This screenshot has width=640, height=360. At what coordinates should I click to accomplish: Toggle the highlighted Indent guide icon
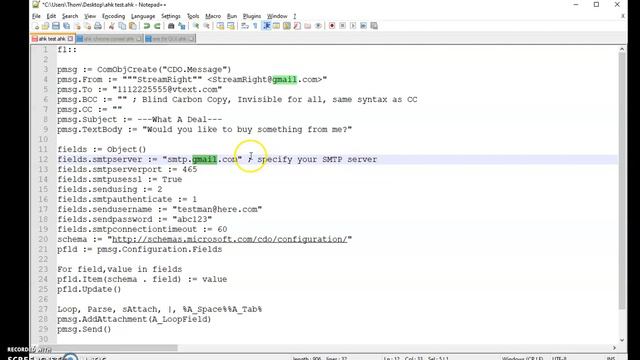pyautogui.click(x=267, y=26)
